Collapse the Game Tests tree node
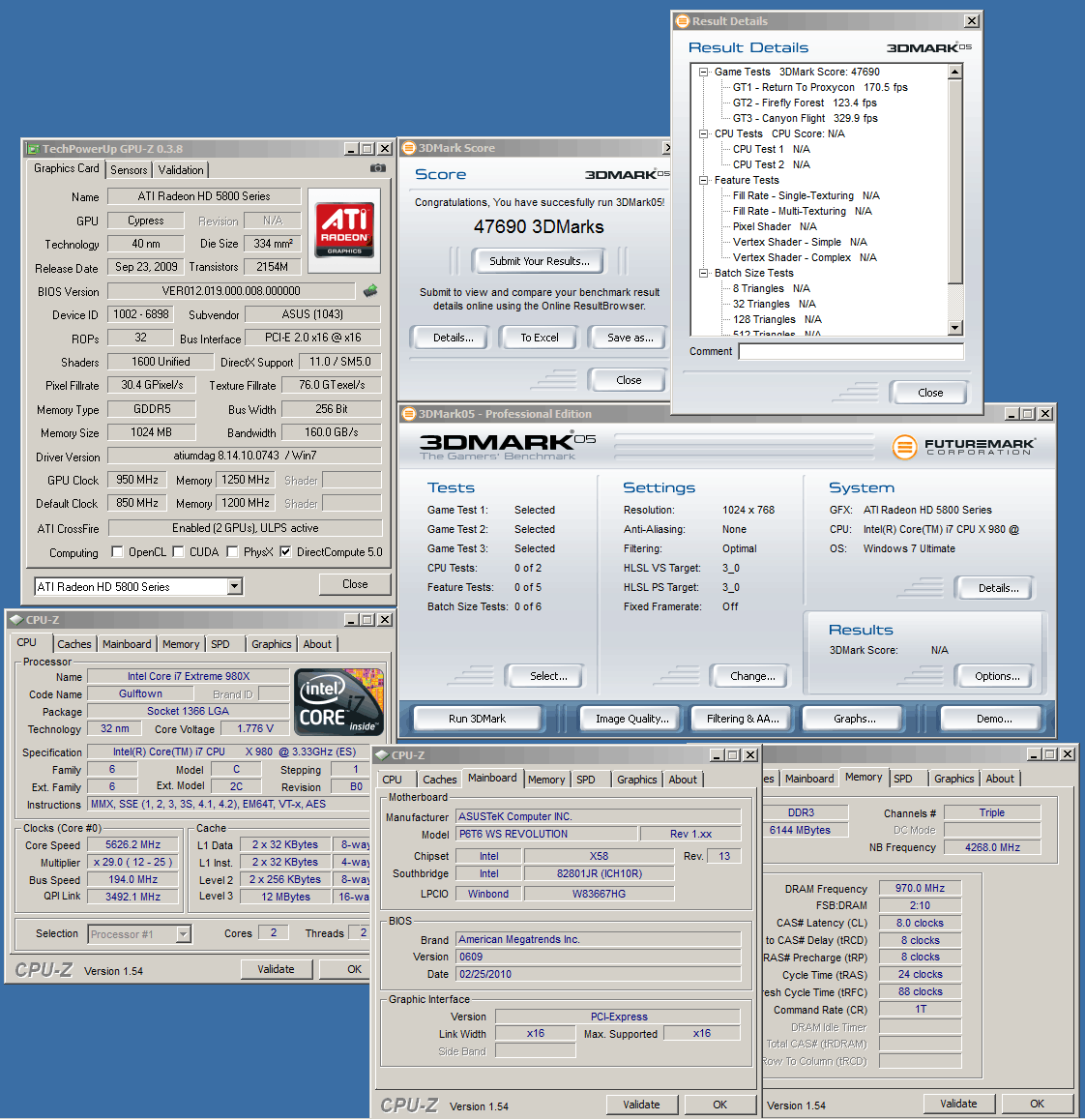1085x1120 pixels. [704, 72]
